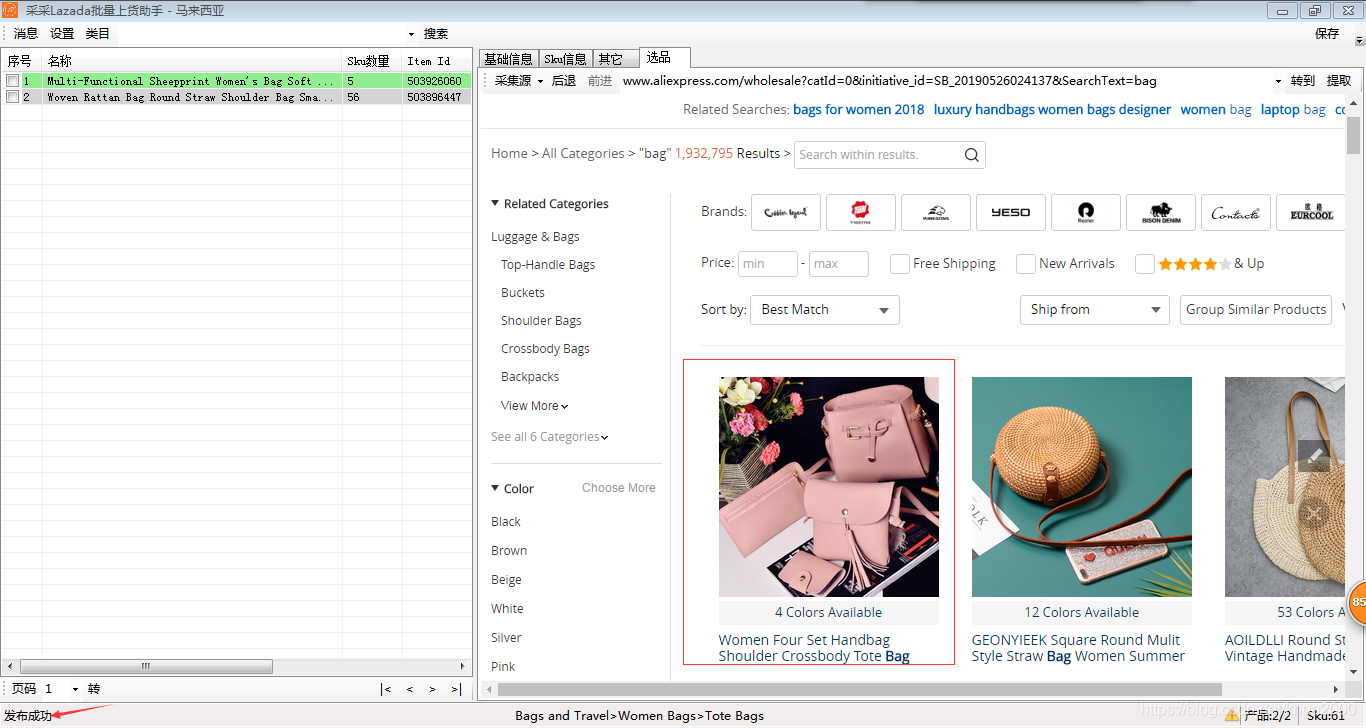Filter by color Black

click(x=506, y=522)
